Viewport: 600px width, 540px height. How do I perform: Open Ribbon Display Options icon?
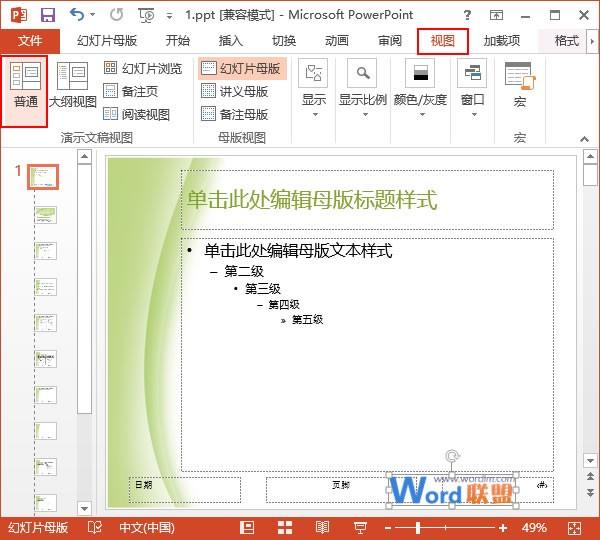pos(496,15)
